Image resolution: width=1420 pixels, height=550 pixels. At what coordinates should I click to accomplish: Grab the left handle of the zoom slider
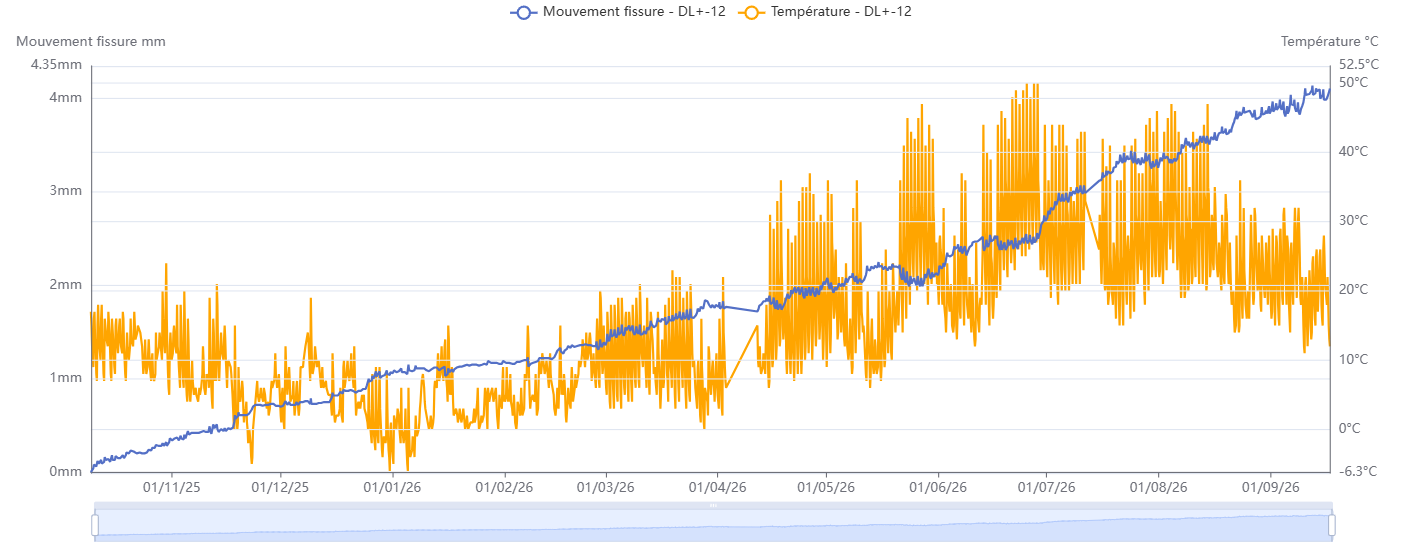coord(95,525)
